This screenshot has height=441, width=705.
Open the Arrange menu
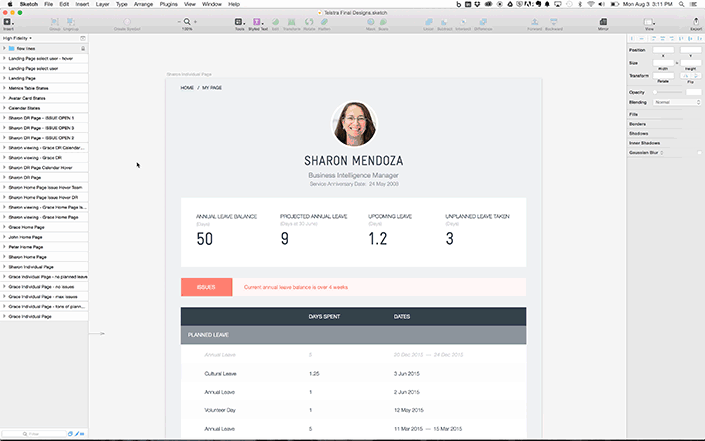click(143, 4)
